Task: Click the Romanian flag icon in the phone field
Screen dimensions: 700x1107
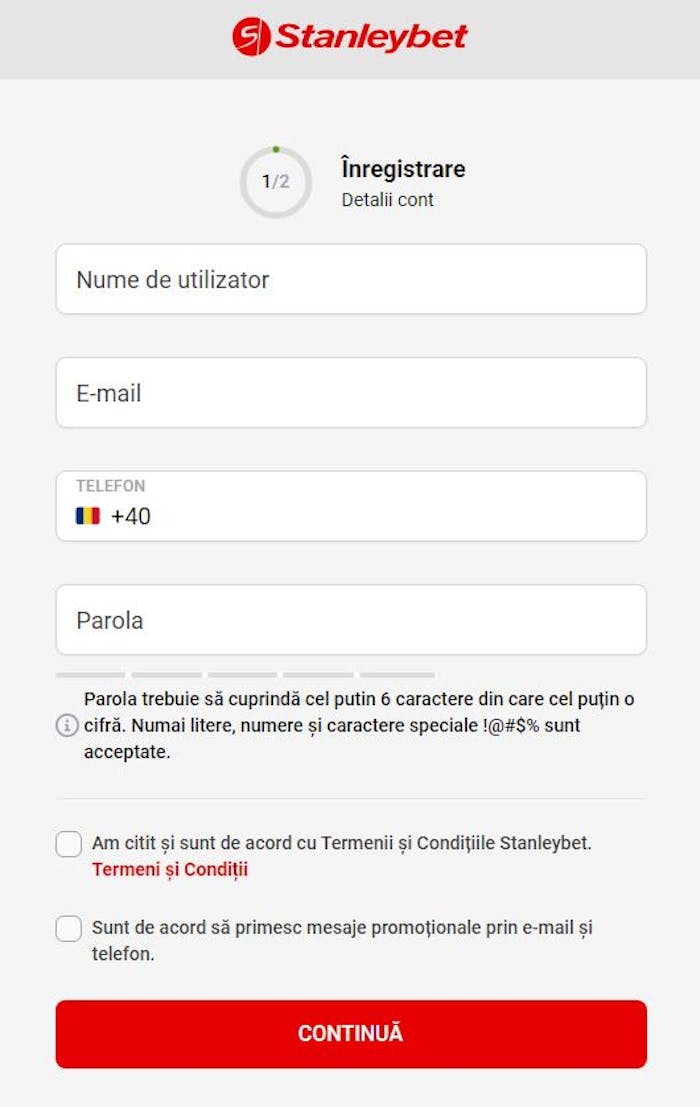Action: pyautogui.click(x=87, y=514)
